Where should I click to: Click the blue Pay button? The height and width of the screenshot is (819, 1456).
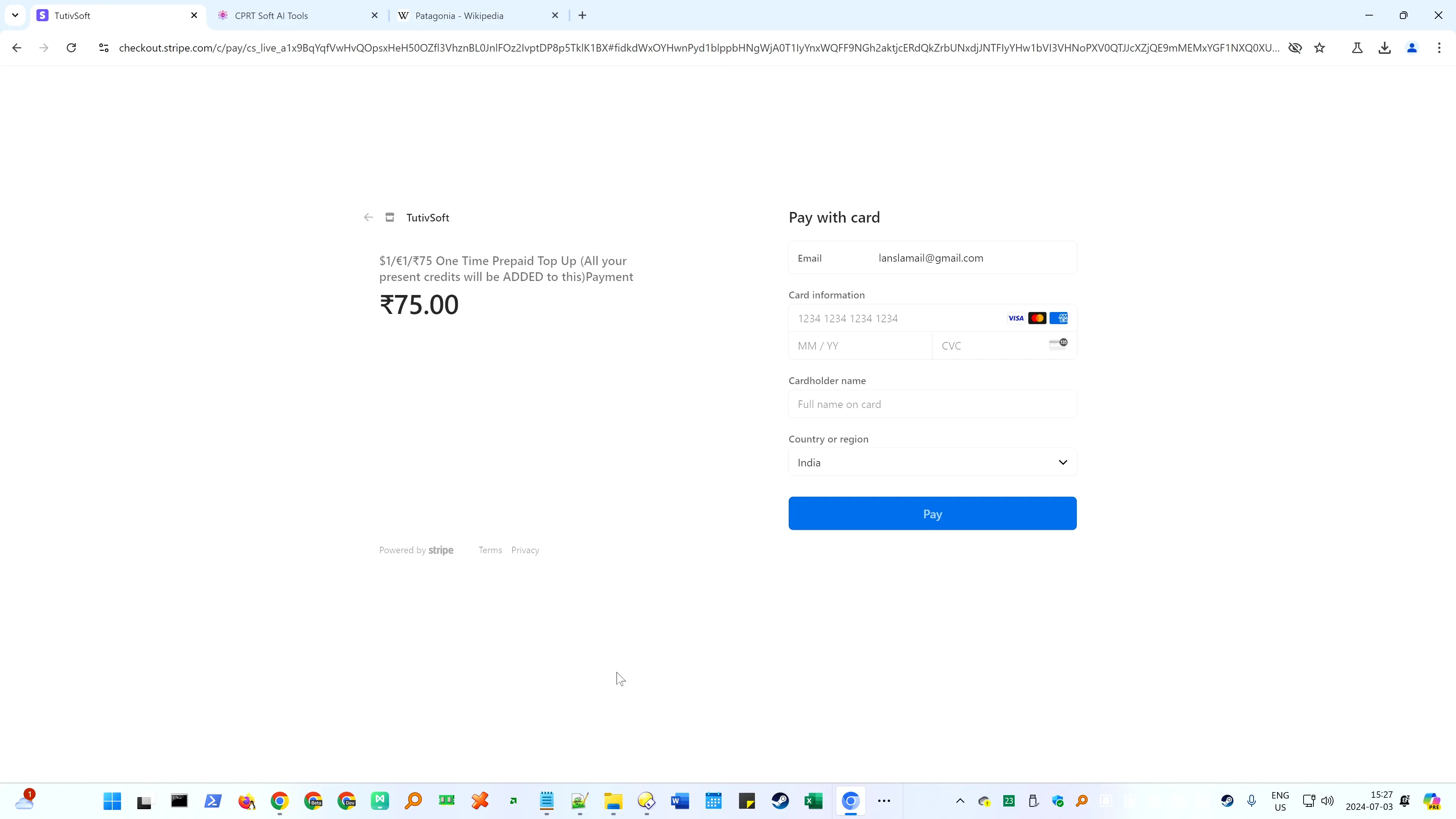pyautogui.click(x=932, y=514)
